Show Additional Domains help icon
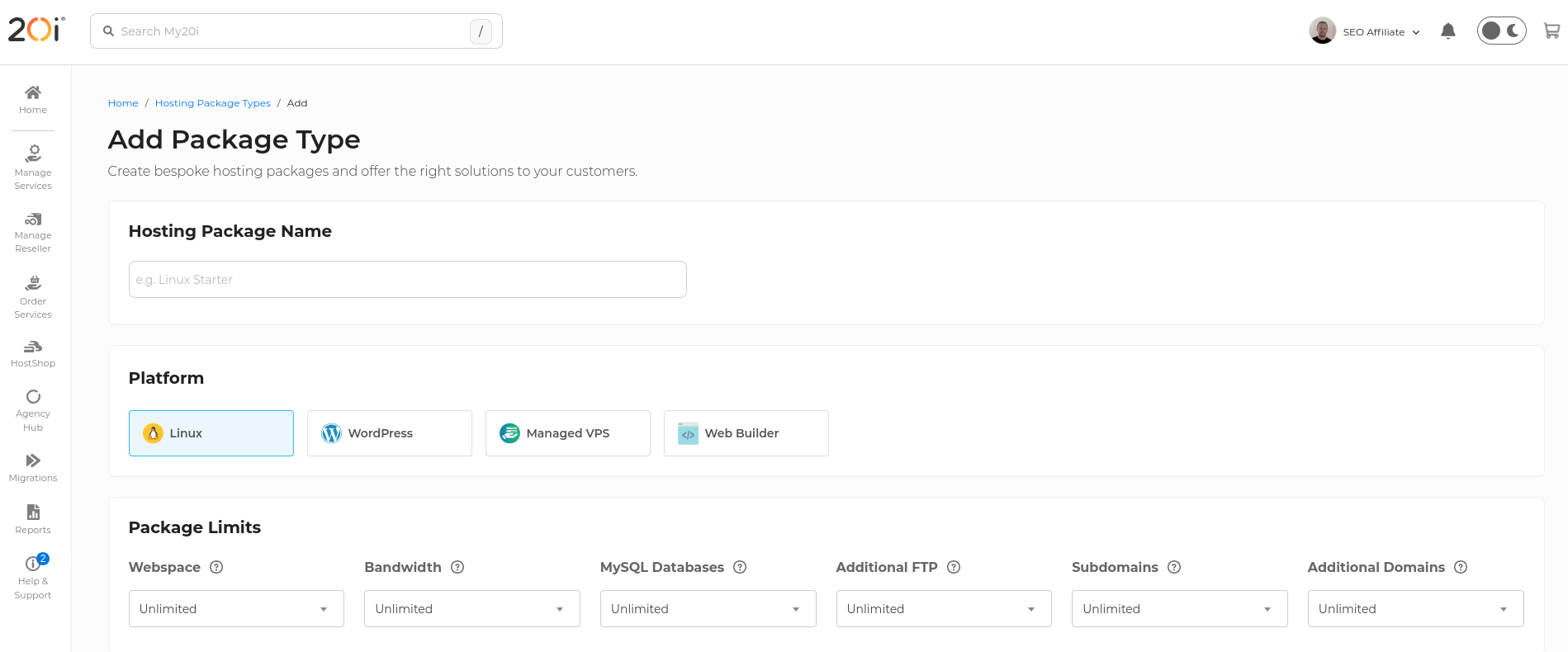The width and height of the screenshot is (1568, 652). 1461,567
